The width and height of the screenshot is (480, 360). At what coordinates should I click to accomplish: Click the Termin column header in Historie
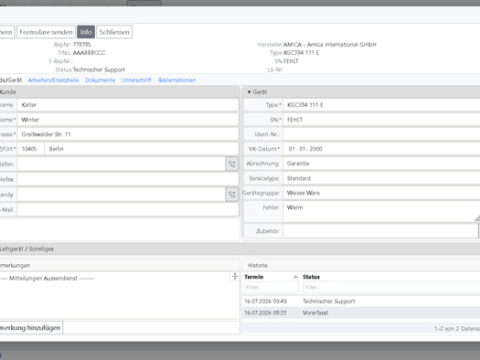pos(254,277)
